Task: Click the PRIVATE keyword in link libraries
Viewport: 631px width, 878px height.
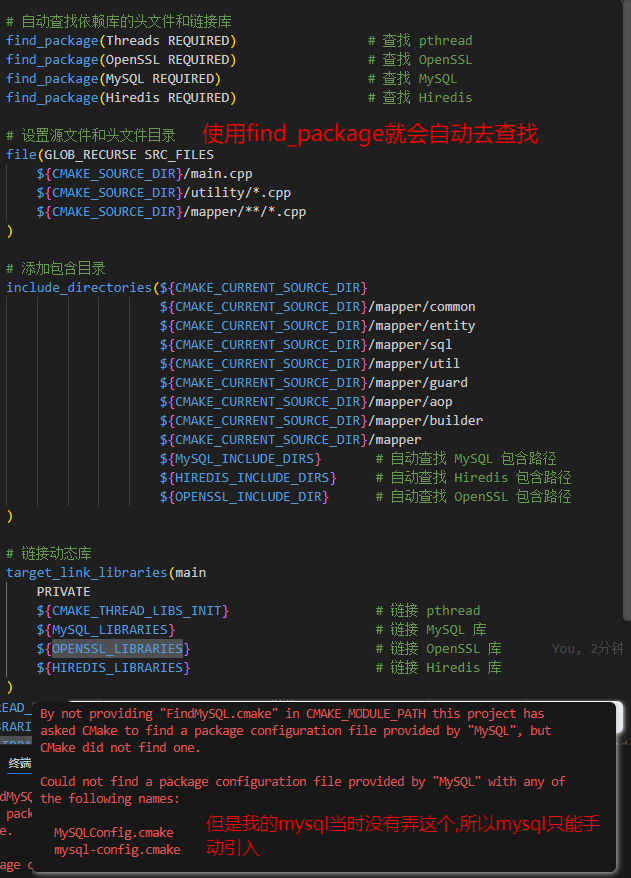Action: pyautogui.click(x=63, y=592)
